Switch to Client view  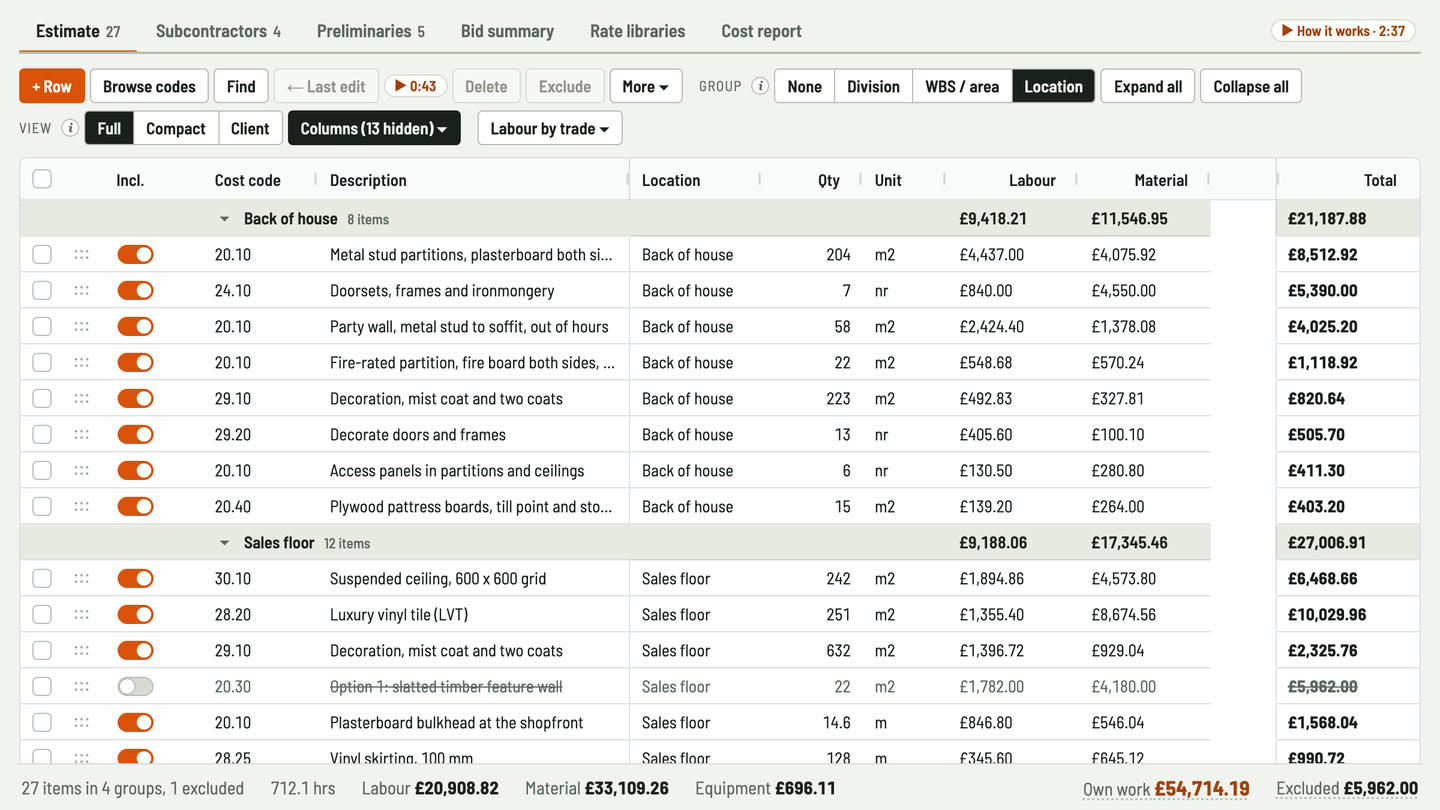(x=250, y=128)
